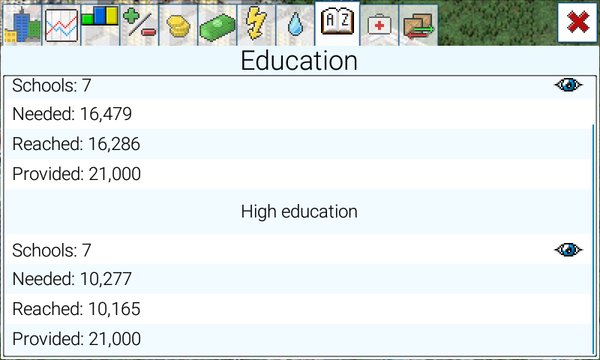Open the colored bar chart tab
This screenshot has width=600, height=360.
point(100,25)
